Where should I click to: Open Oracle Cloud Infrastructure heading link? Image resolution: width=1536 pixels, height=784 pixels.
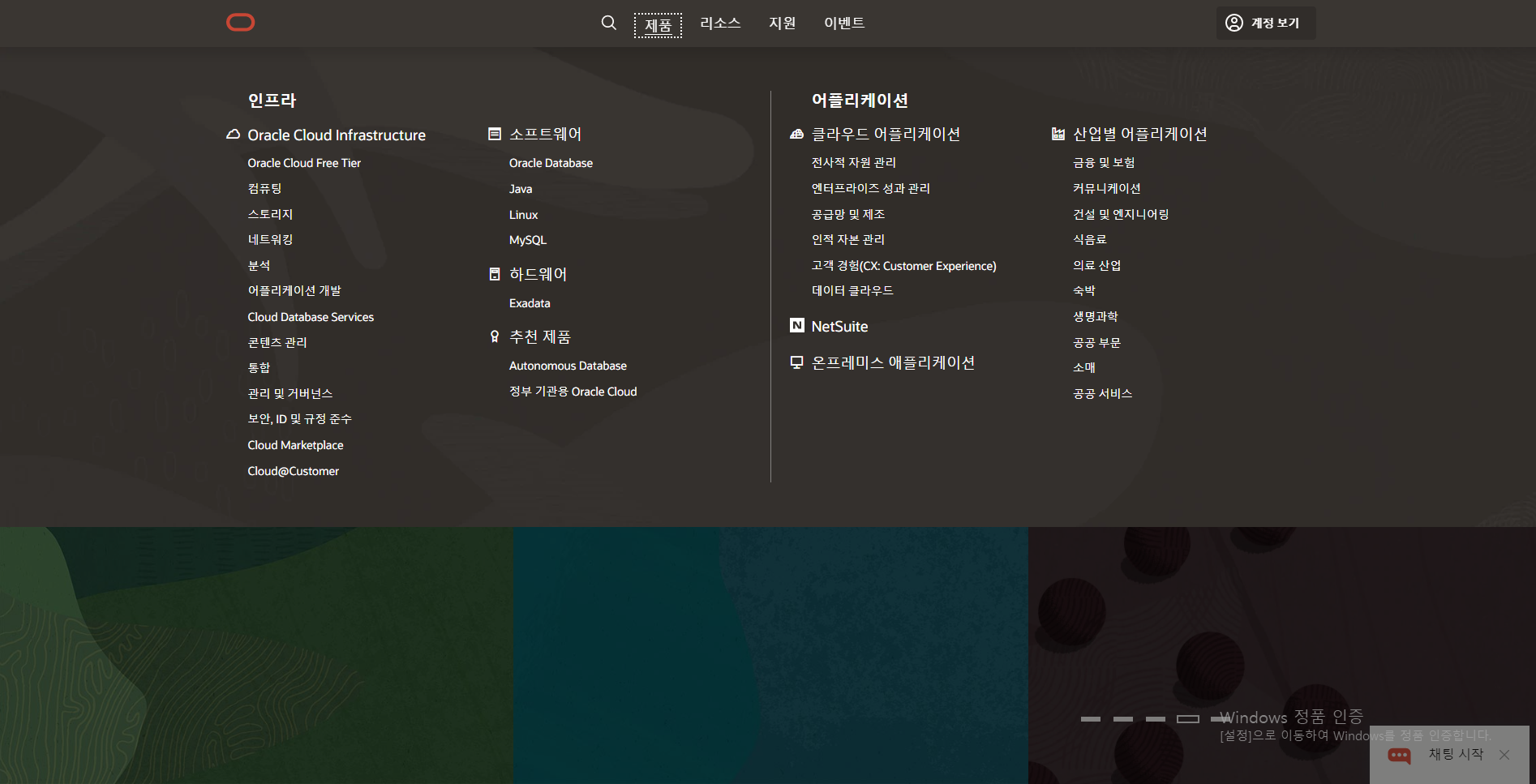[337, 135]
